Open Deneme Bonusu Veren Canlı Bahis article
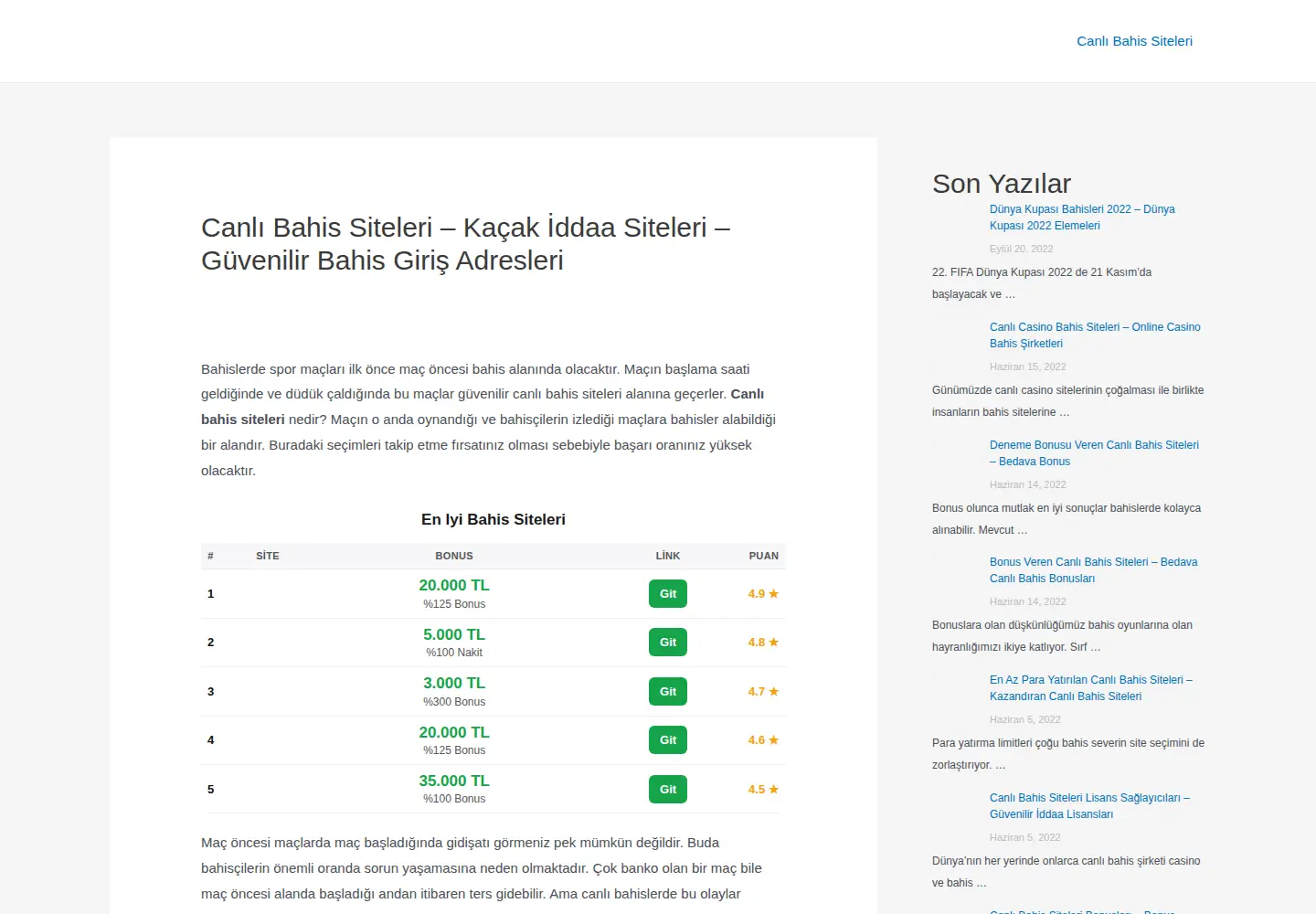The height and width of the screenshot is (914, 1316). coord(1094,453)
